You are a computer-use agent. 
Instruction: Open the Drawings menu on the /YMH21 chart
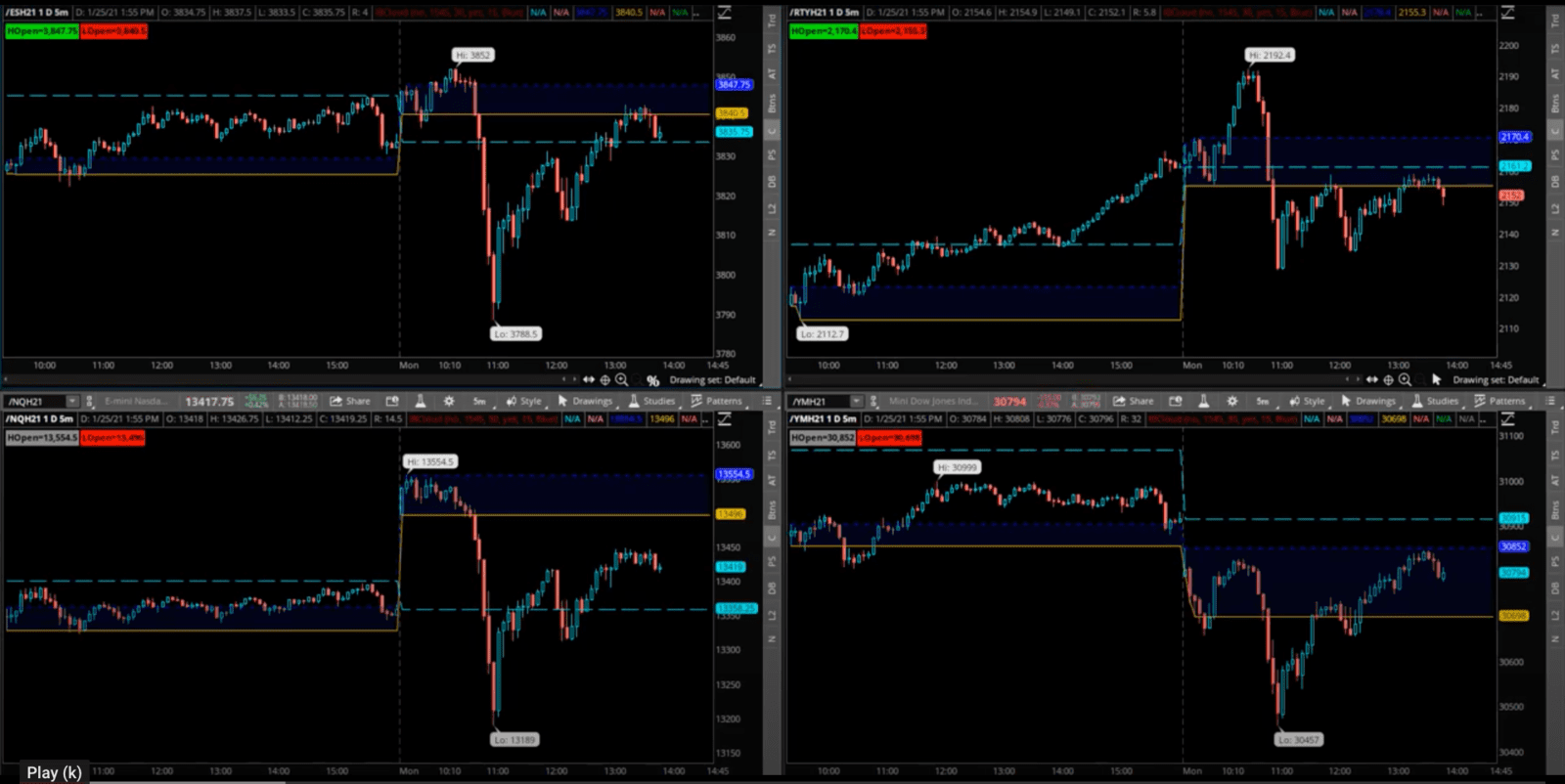[x=1368, y=401]
